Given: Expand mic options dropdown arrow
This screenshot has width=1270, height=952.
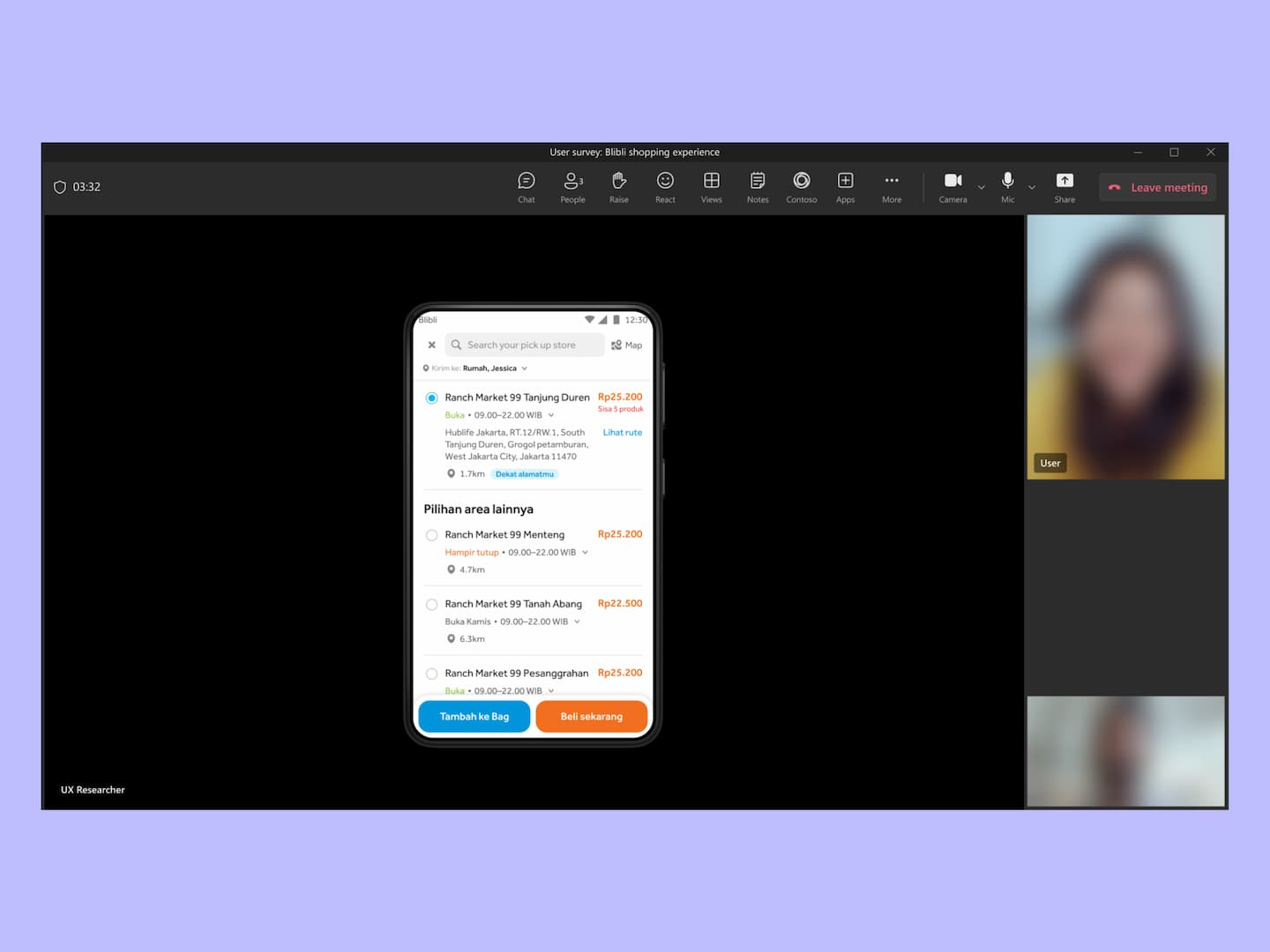Looking at the screenshot, I should [x=1032, y=187].
